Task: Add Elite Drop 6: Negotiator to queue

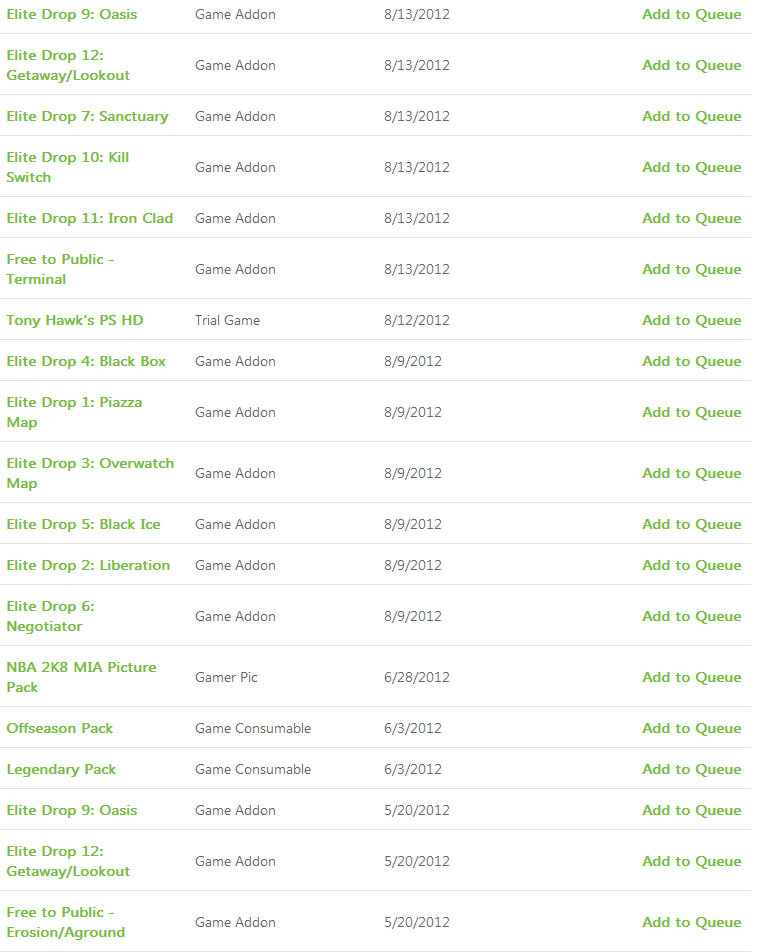Action: tap(691, 616)
